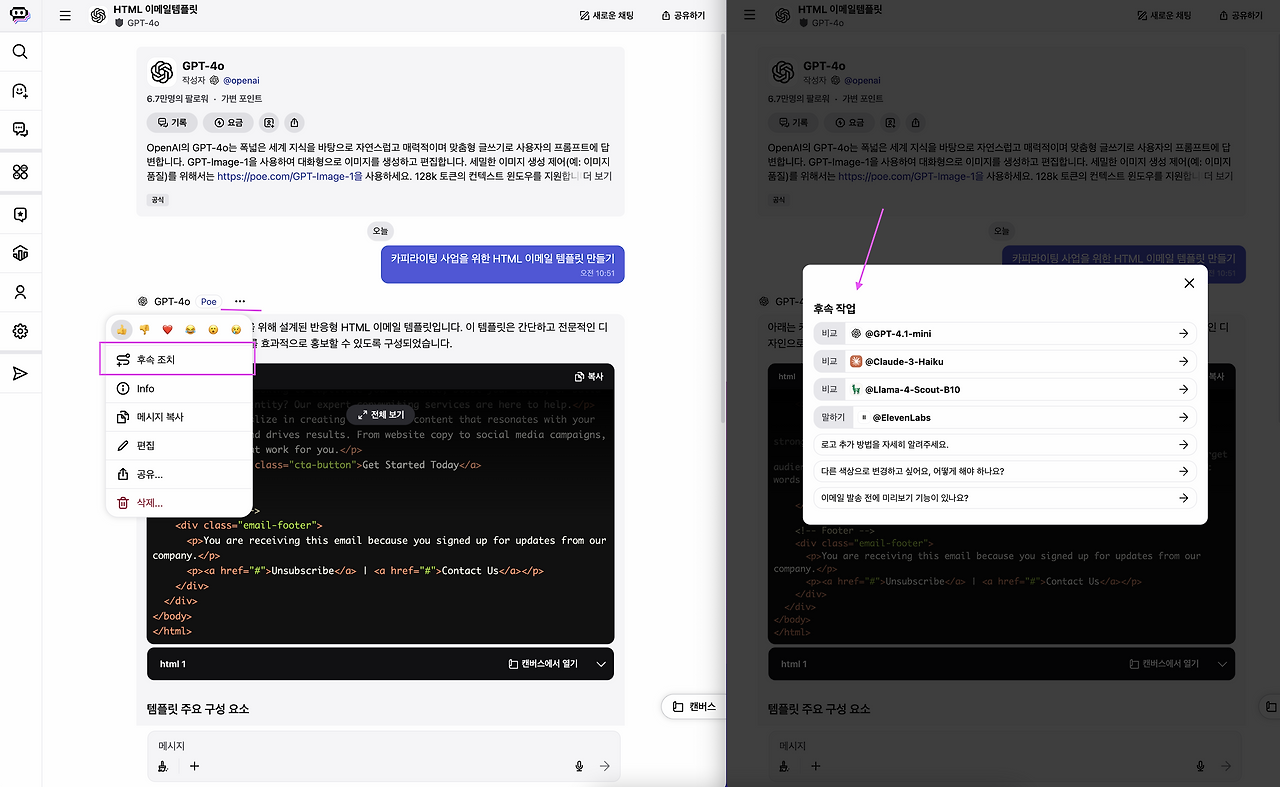Select the suggestion 로고 추가 방법을 자세히 알려주세요.
This screenshot has width=1280, height=787.
1005,445
